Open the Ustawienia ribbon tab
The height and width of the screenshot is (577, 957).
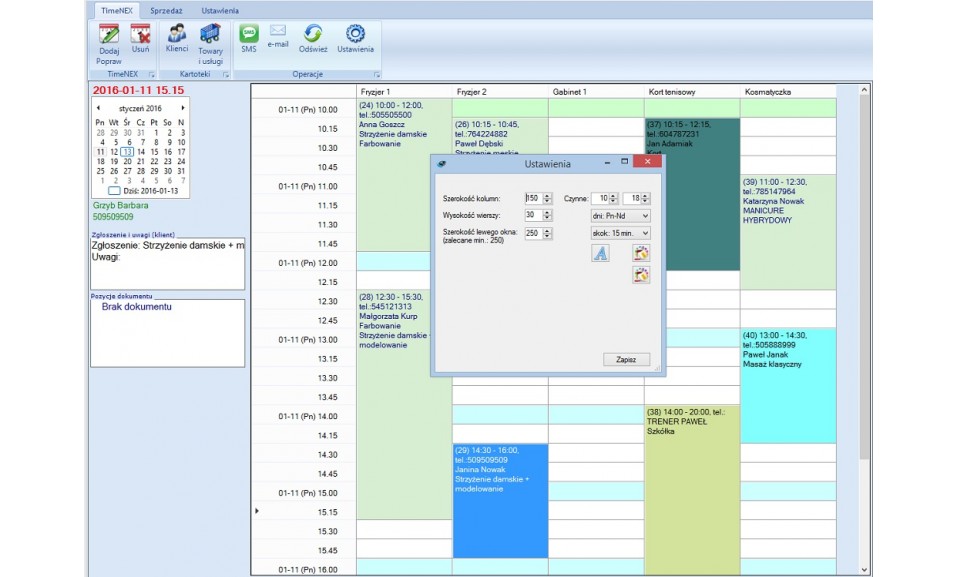(x=220, y=10)
